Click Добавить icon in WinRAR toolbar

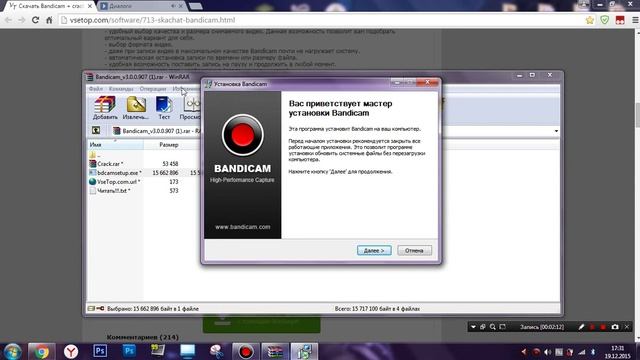tap(105, 108)
